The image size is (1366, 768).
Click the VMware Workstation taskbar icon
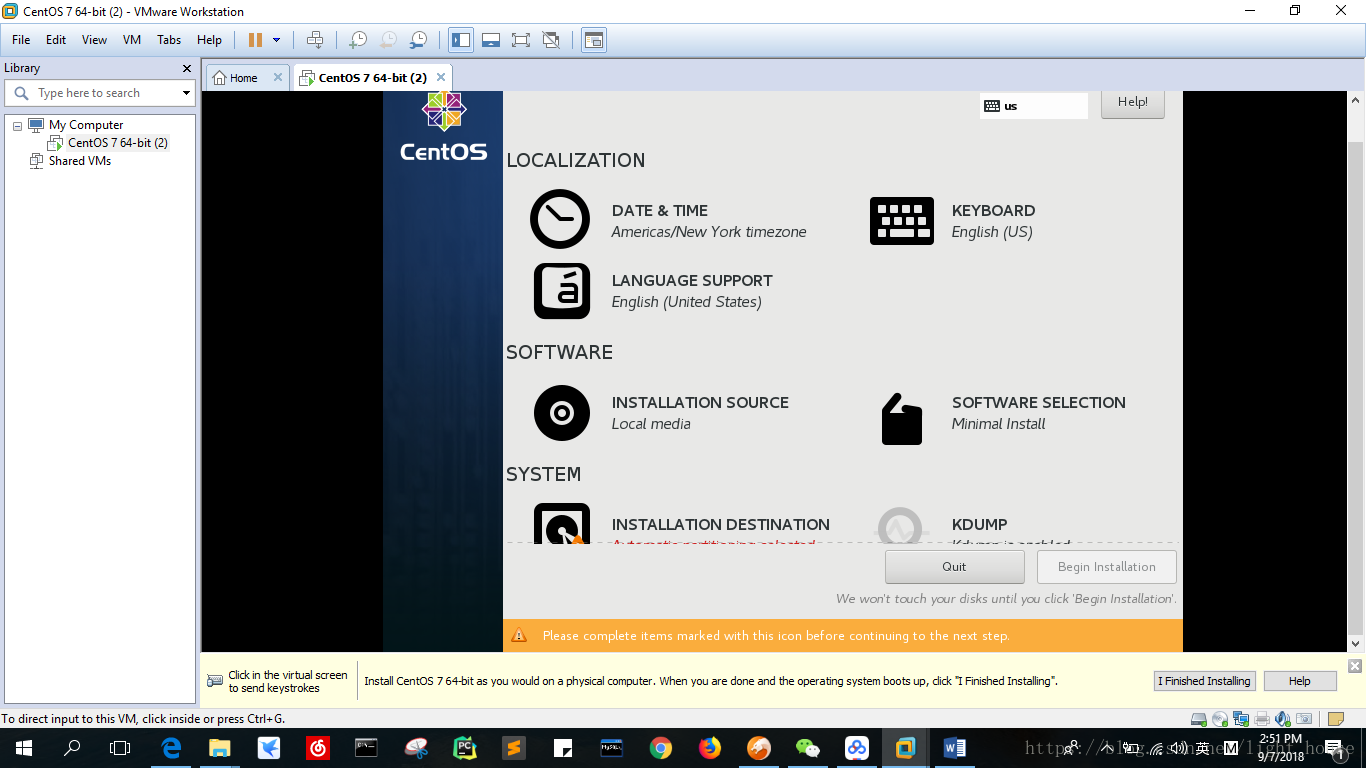905,748
